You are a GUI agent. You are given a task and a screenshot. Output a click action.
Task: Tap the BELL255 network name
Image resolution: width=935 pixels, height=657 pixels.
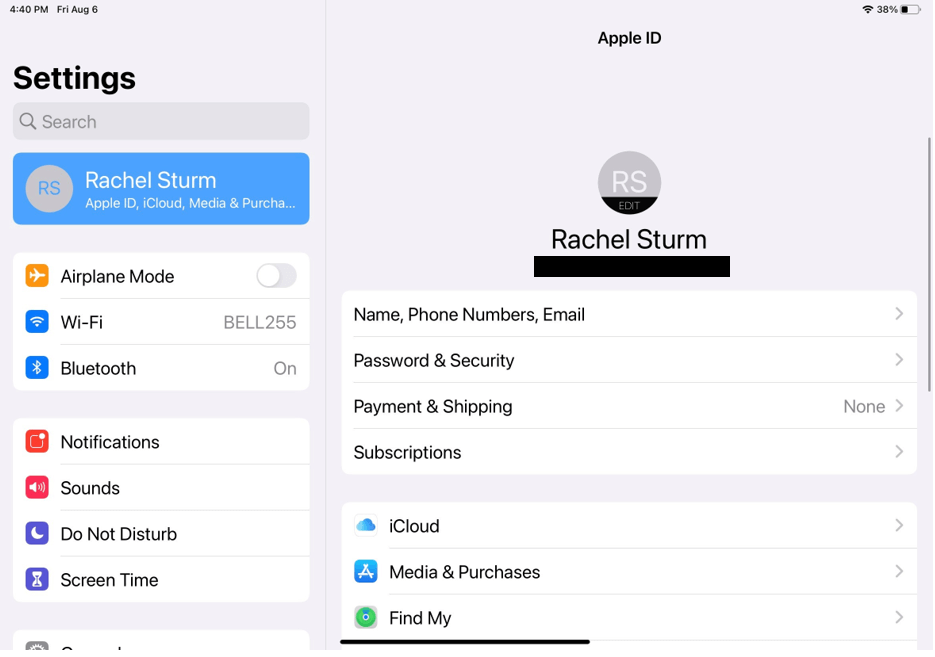[x=259, y=322]
